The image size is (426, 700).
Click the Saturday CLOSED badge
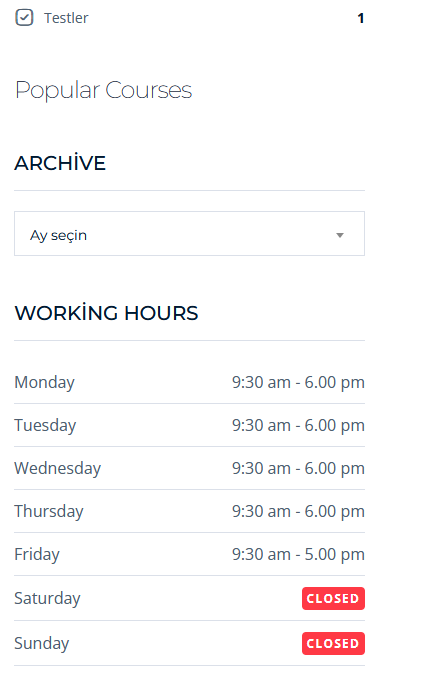tap(333, 598)
